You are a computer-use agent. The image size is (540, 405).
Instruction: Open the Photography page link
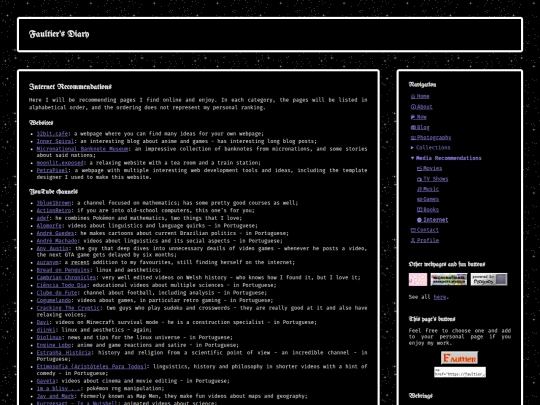pos(431,137)
